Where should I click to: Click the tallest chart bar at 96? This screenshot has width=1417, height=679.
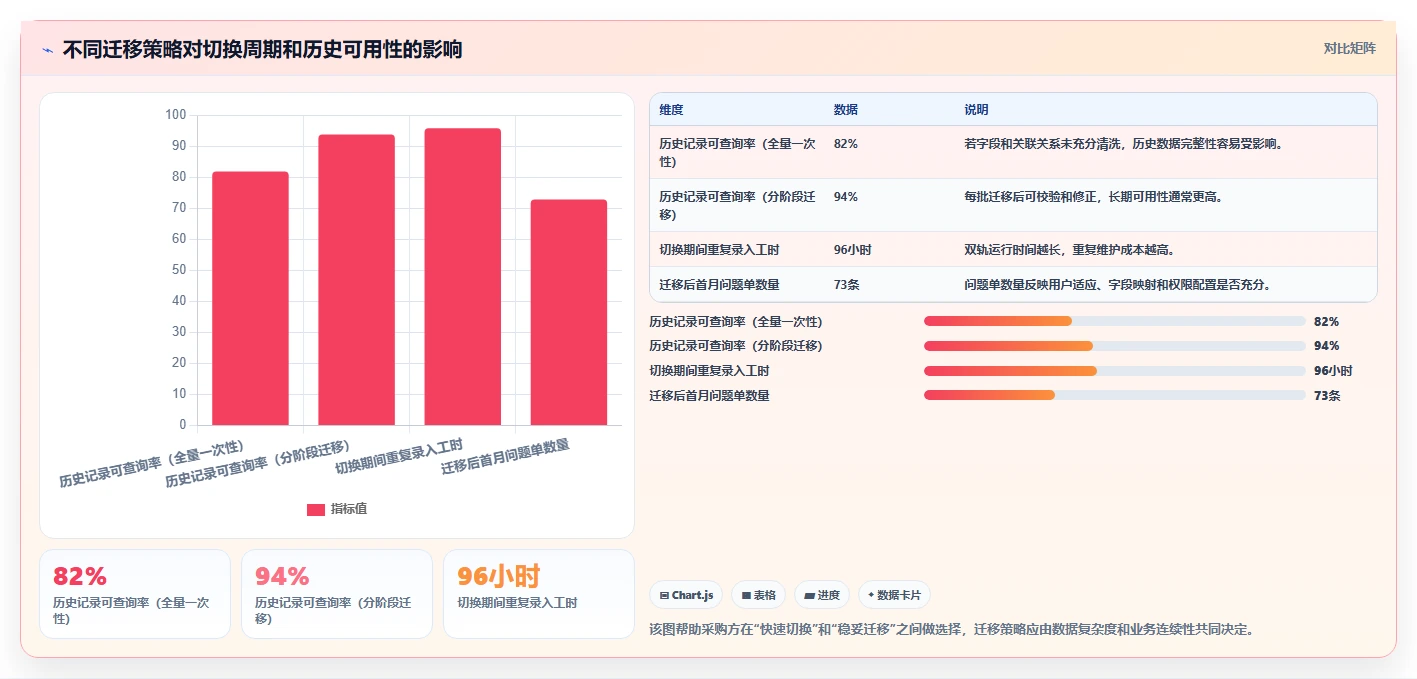click(x=462, y=277)
